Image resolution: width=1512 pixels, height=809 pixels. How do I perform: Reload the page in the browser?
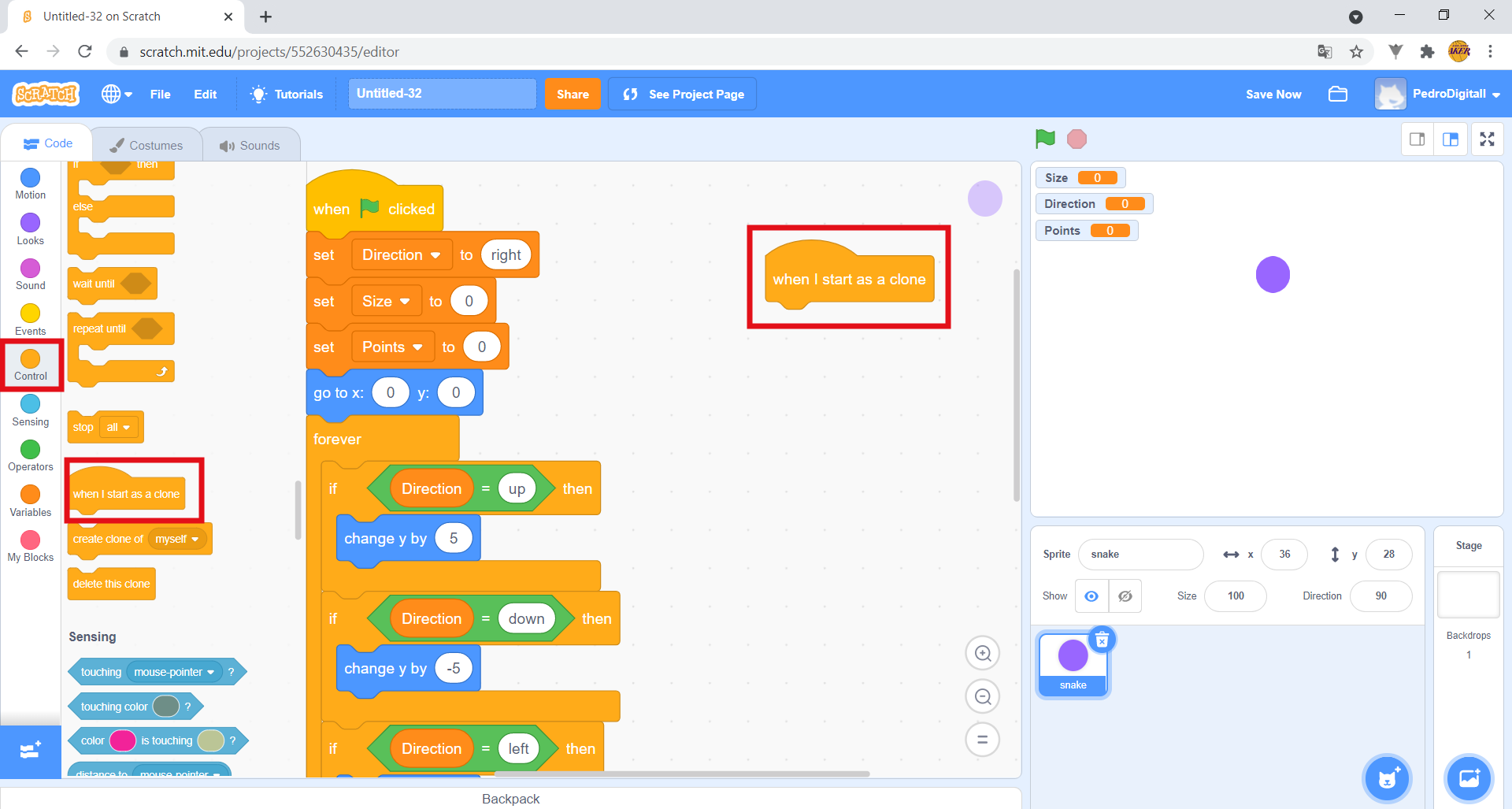[x=85, y=52]
